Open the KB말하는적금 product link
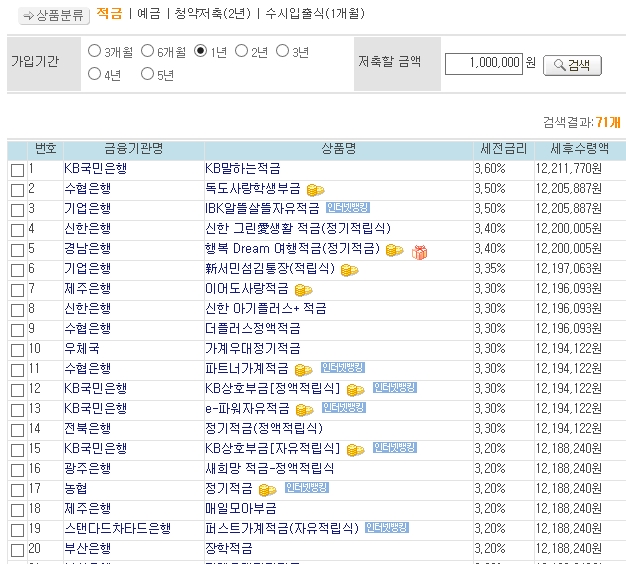This screenshot has height=564, width=626. [243, 168]
